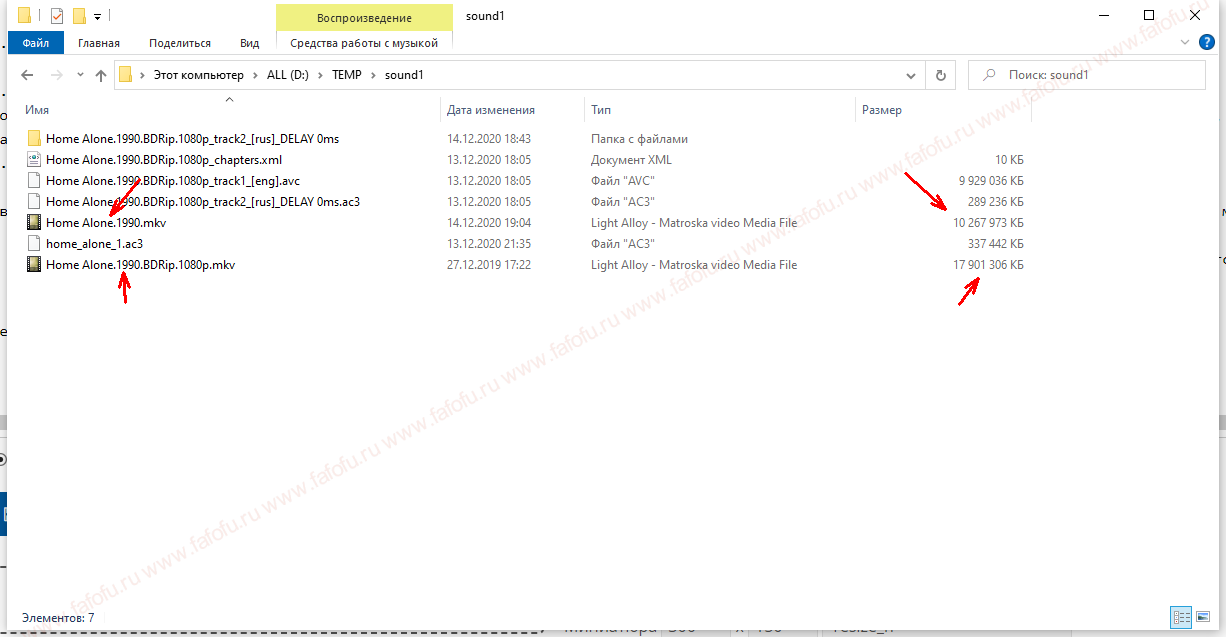Switch to details view icon in status bar
Image resolution: width=1226 pixels, height=637 pixels.
(x=1180, y=617)
